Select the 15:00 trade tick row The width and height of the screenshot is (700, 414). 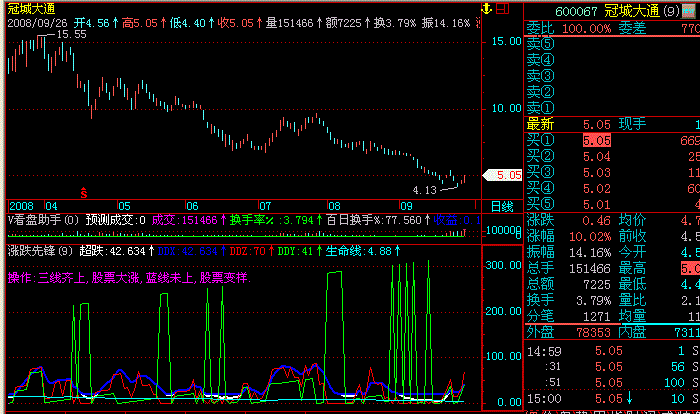pos(612,399)
